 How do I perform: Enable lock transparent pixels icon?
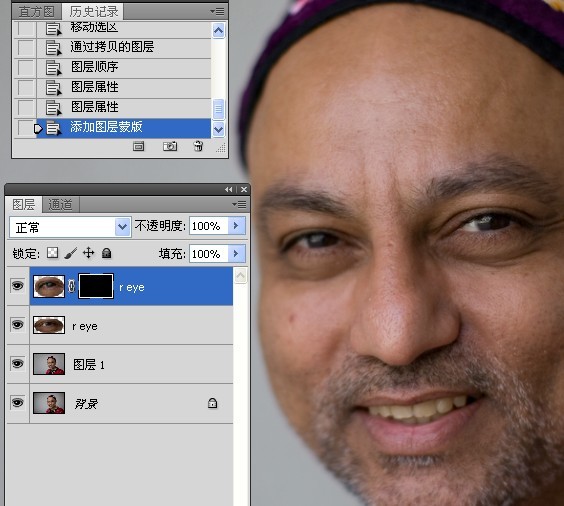point(53,253)
